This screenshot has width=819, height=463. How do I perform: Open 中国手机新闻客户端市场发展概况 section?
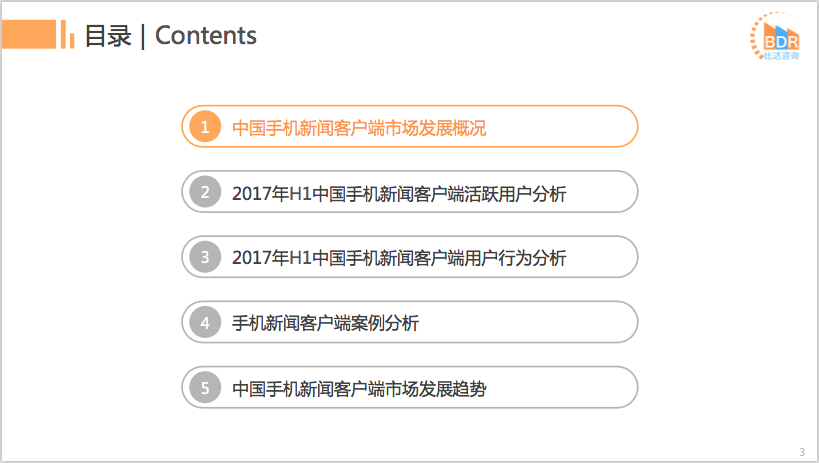pos(359,128)
